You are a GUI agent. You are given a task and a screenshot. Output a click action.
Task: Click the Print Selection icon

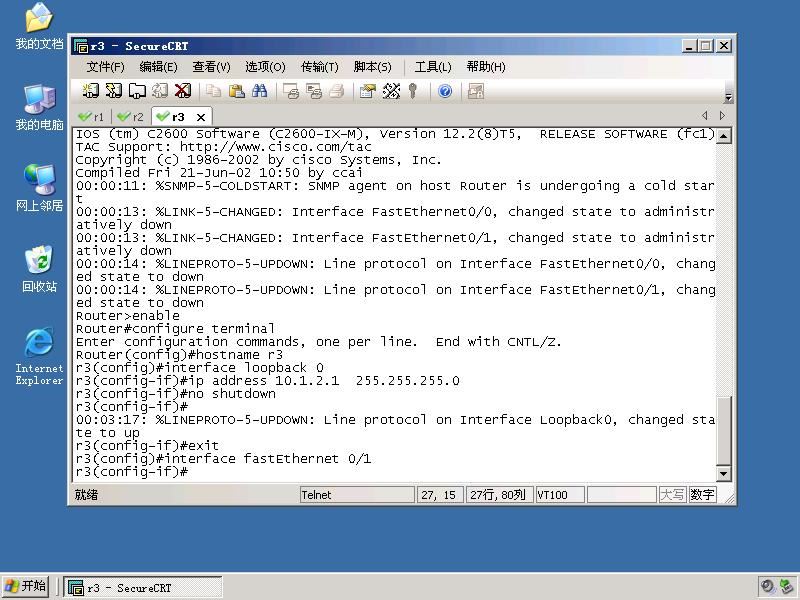point(314,91)
